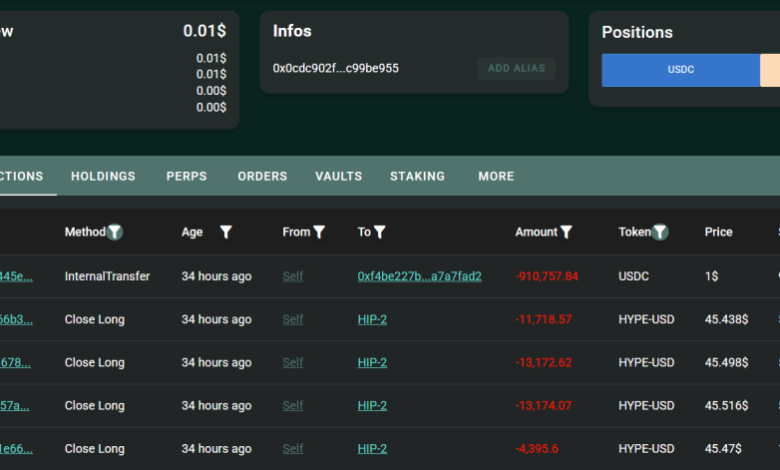Click Self link in the InternalTransfer row
This screenshot has height=470, width=780.
point(292,276)
